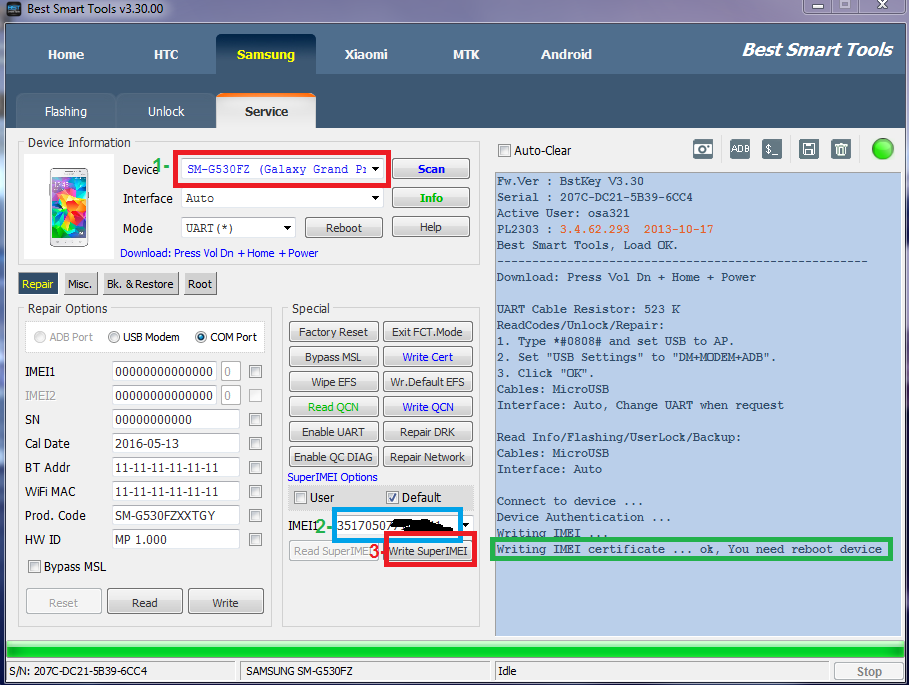Open the shell terminal icon

point(772,150)
